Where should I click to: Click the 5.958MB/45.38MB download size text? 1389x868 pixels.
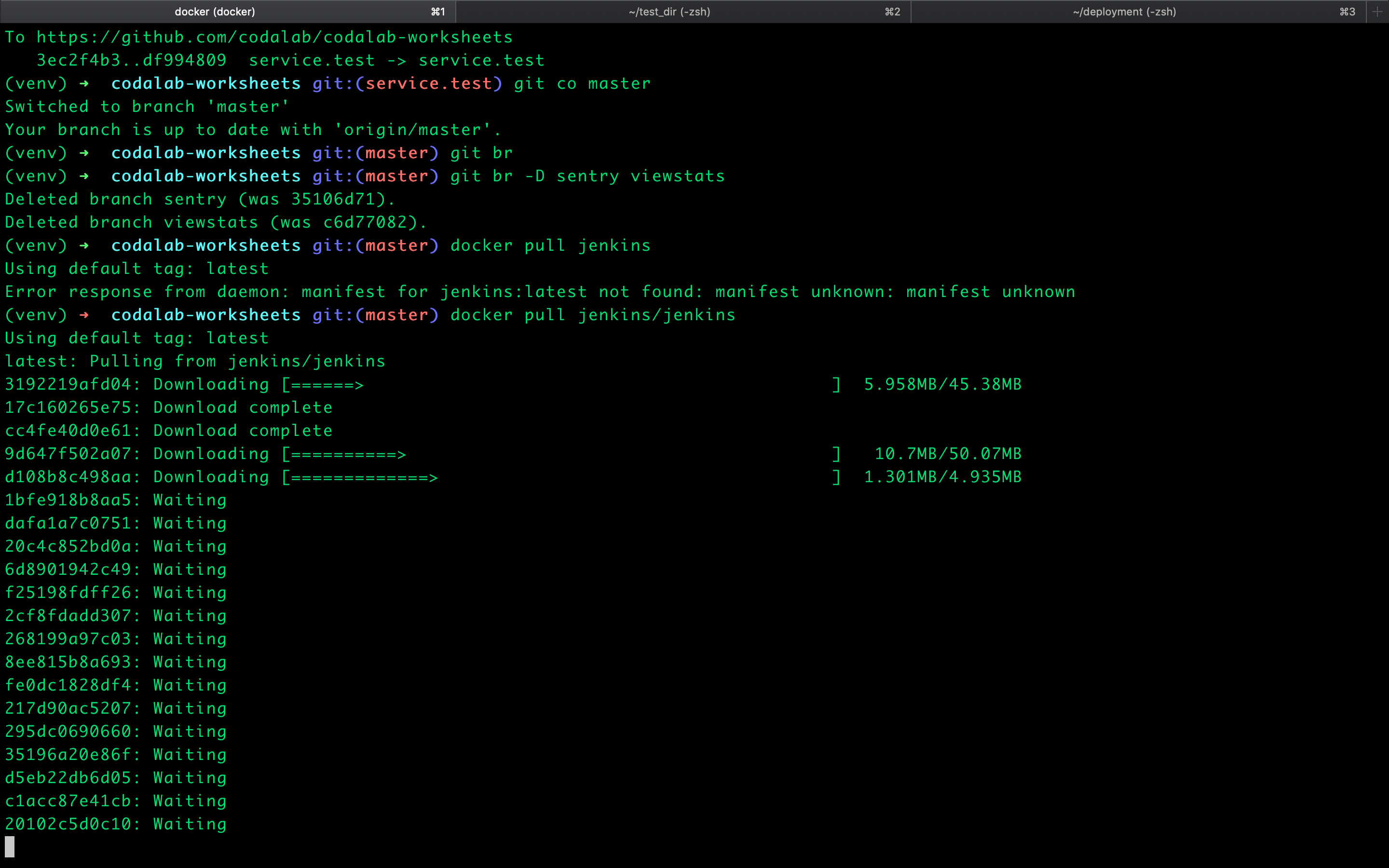click(942, 384)
